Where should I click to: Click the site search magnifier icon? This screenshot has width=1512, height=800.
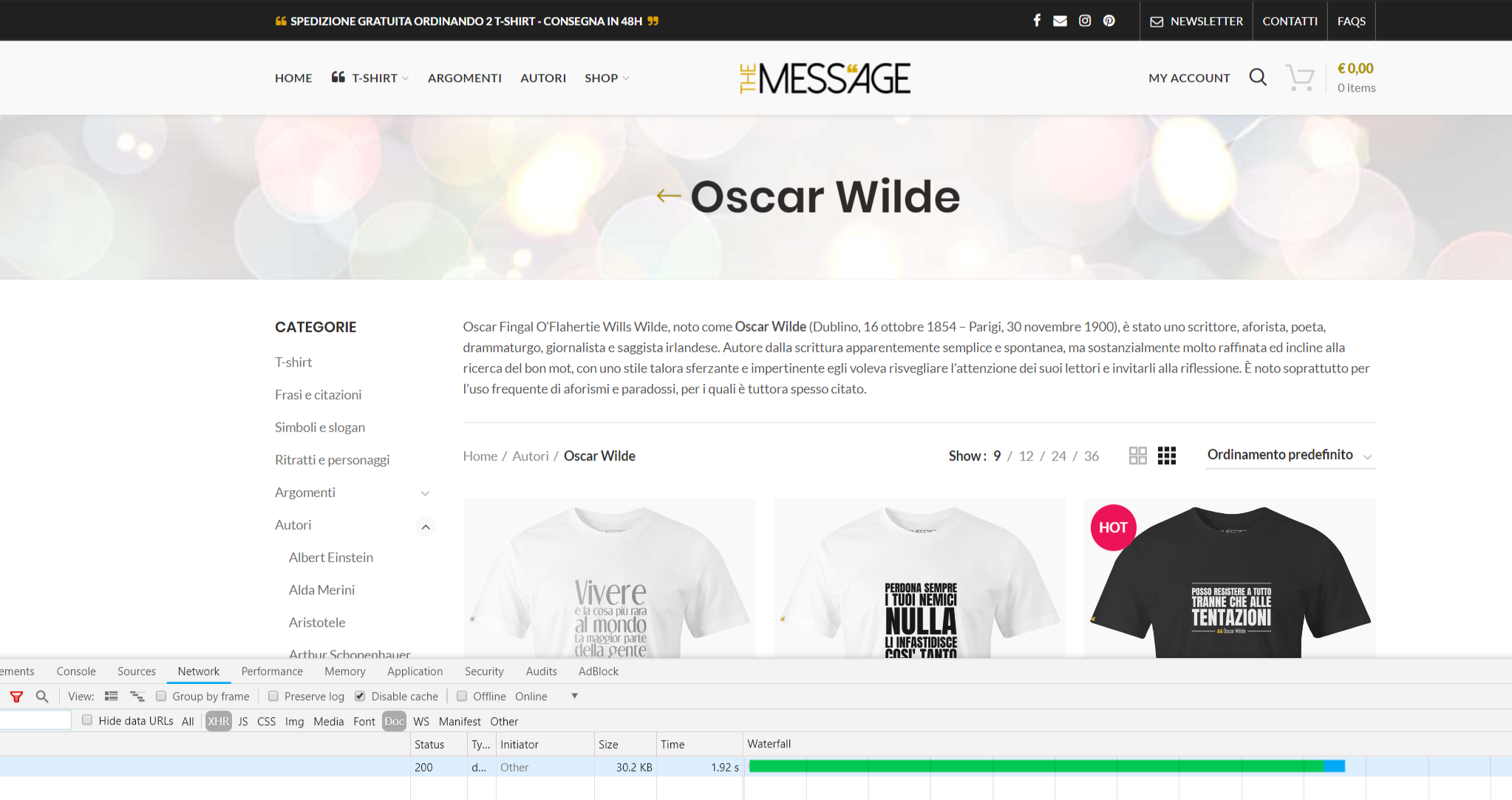coord(1258,77)
